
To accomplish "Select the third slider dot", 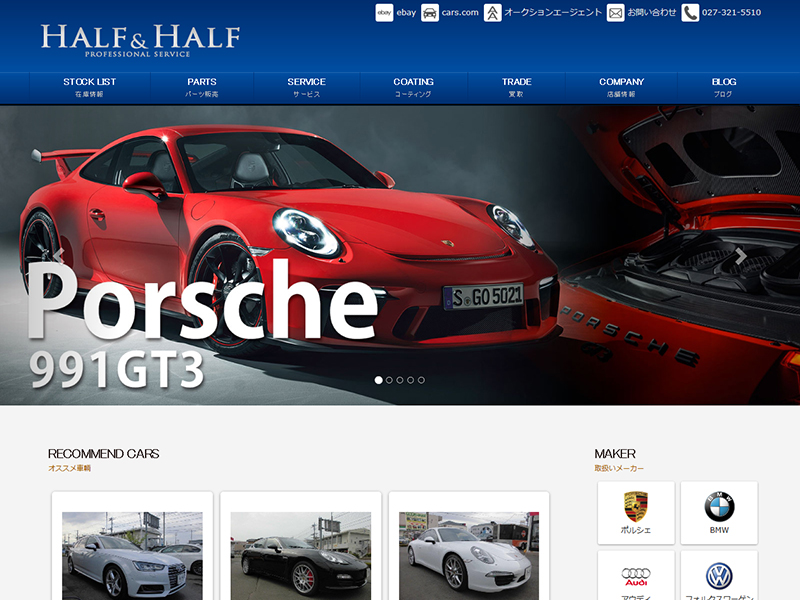I will (x=400, y=380).
